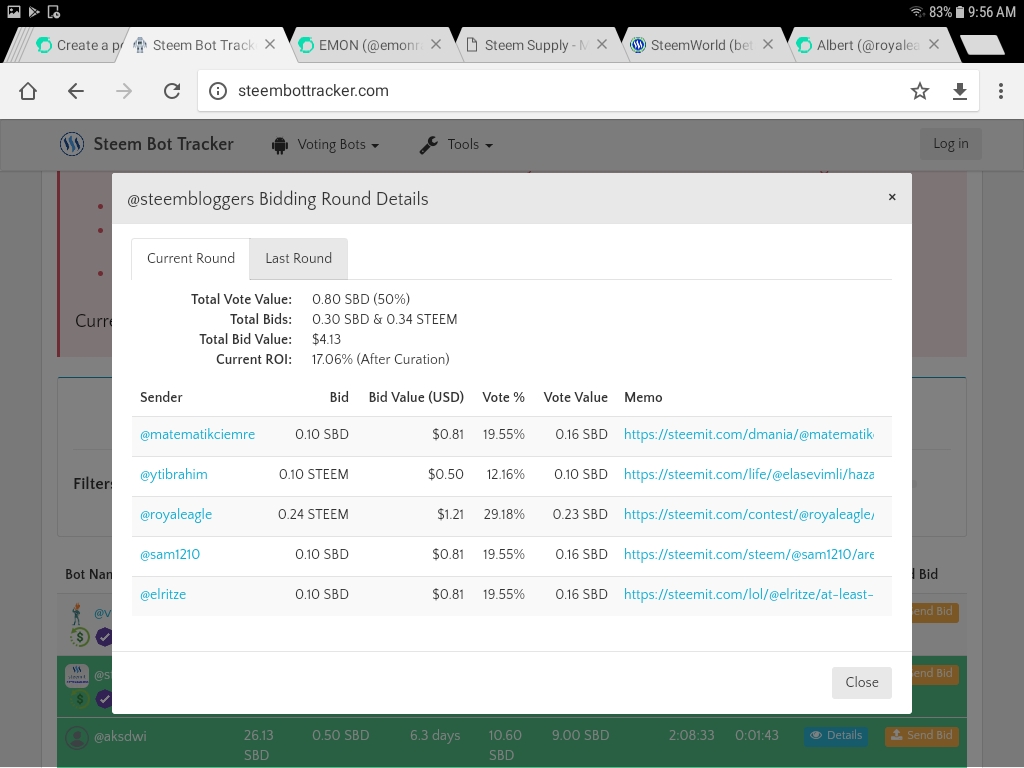1024x768 pixels.
Task: Tap the image notification icon in status bar
Action: pos(14,12)
